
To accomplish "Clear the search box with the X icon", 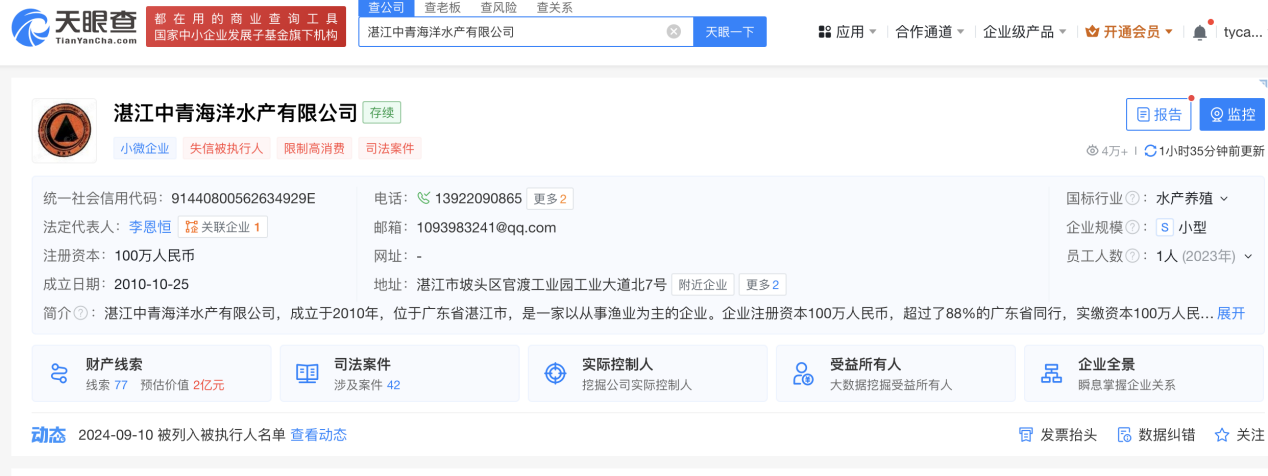I will click(674, 31).
